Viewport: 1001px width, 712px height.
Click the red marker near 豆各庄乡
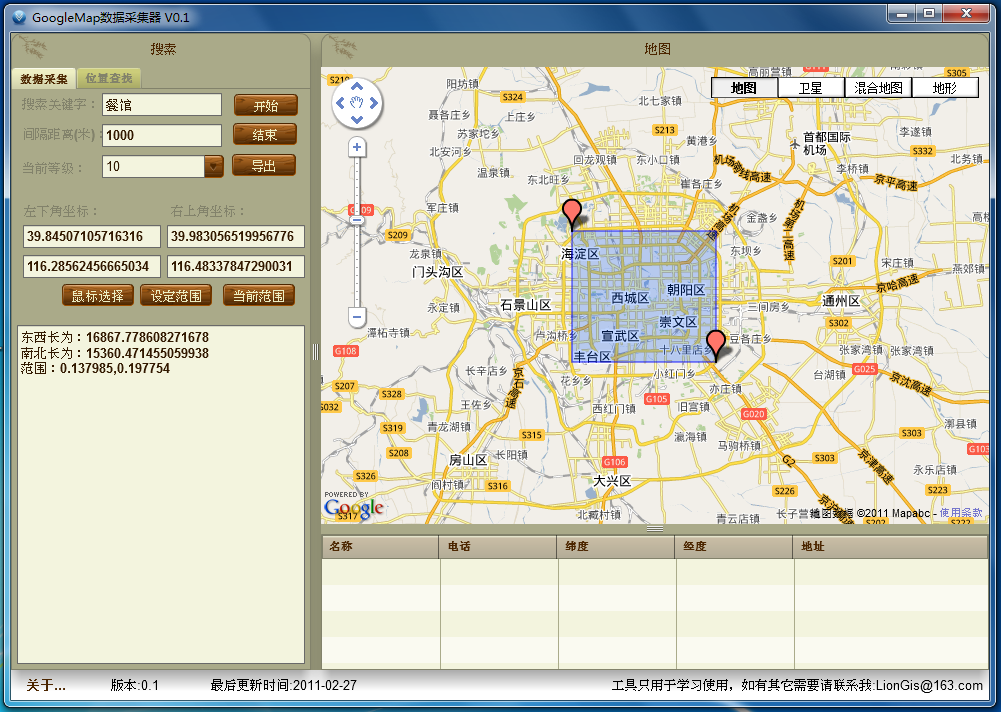click(716, 344)
